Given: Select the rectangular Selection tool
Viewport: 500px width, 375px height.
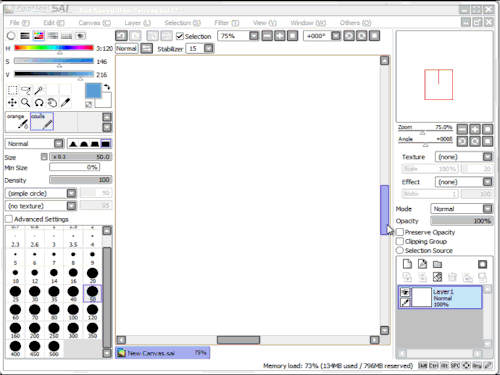Looking at the screenshot, I should [x=12, y=90].
